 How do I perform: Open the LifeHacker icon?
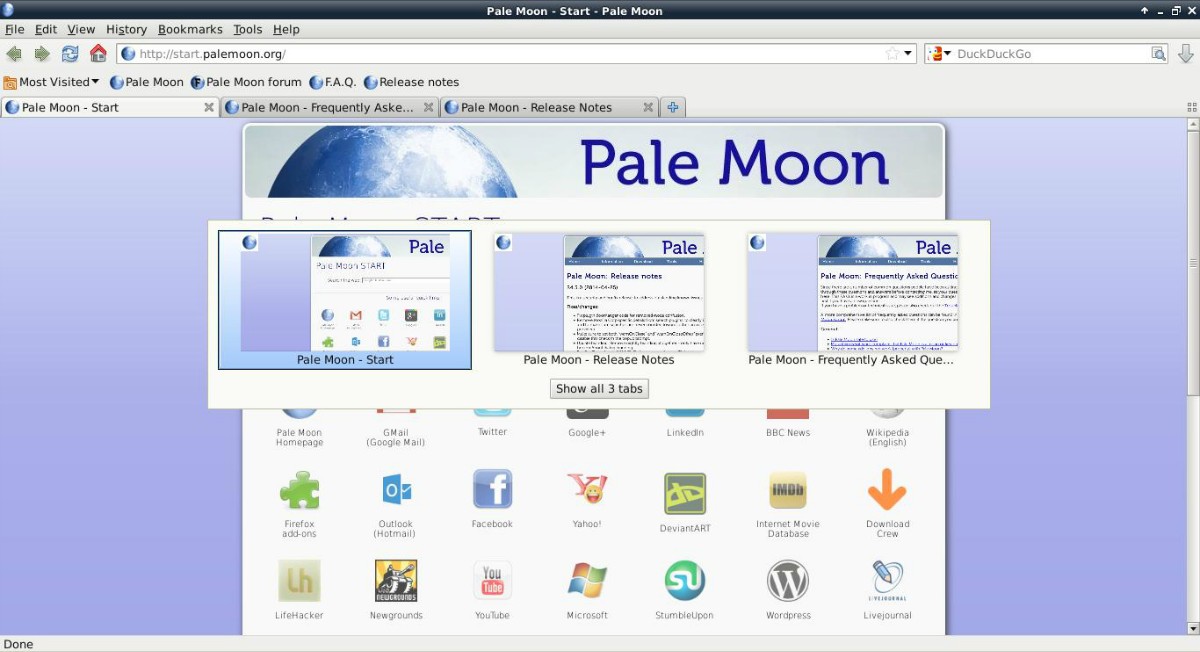[x=300, y=581]
